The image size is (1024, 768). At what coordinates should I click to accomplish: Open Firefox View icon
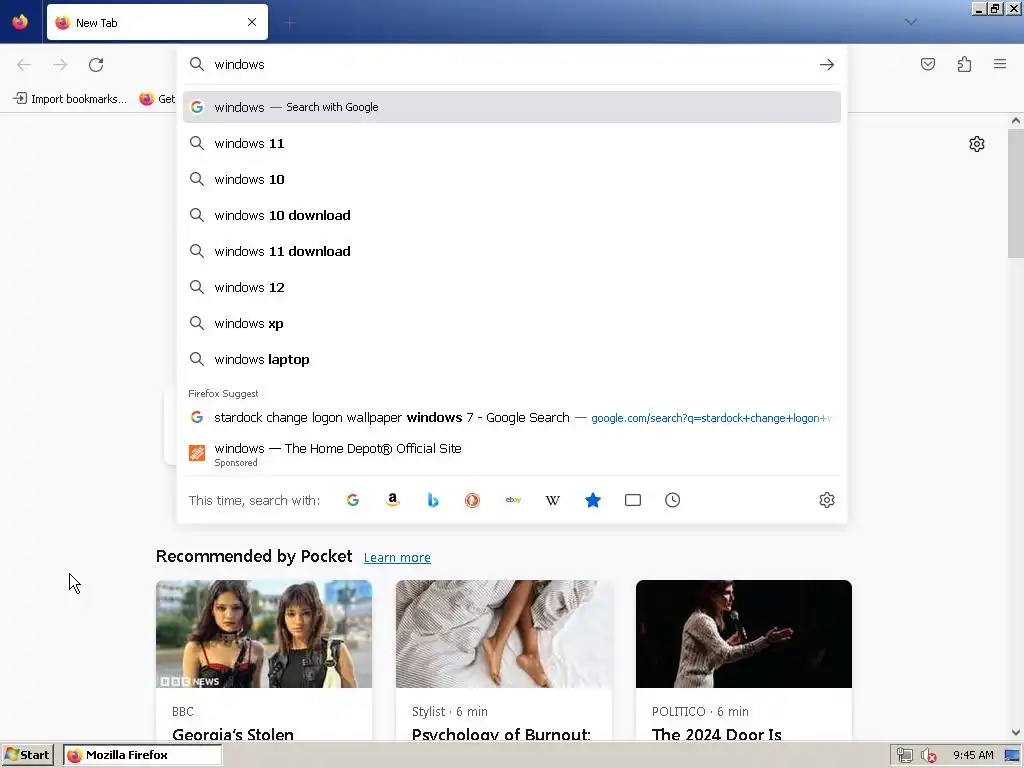[x=20, y=22]
